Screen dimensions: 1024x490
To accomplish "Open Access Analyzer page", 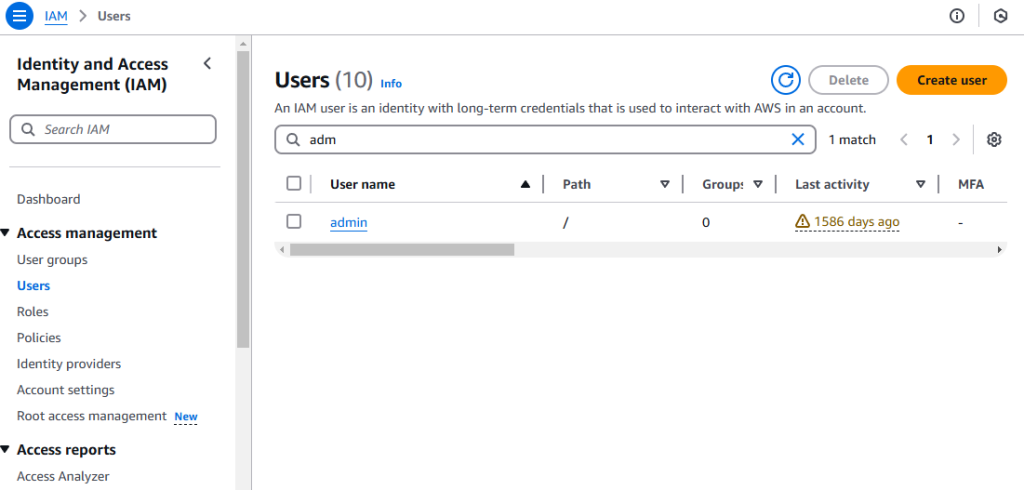I will click(x=63, y=477).
